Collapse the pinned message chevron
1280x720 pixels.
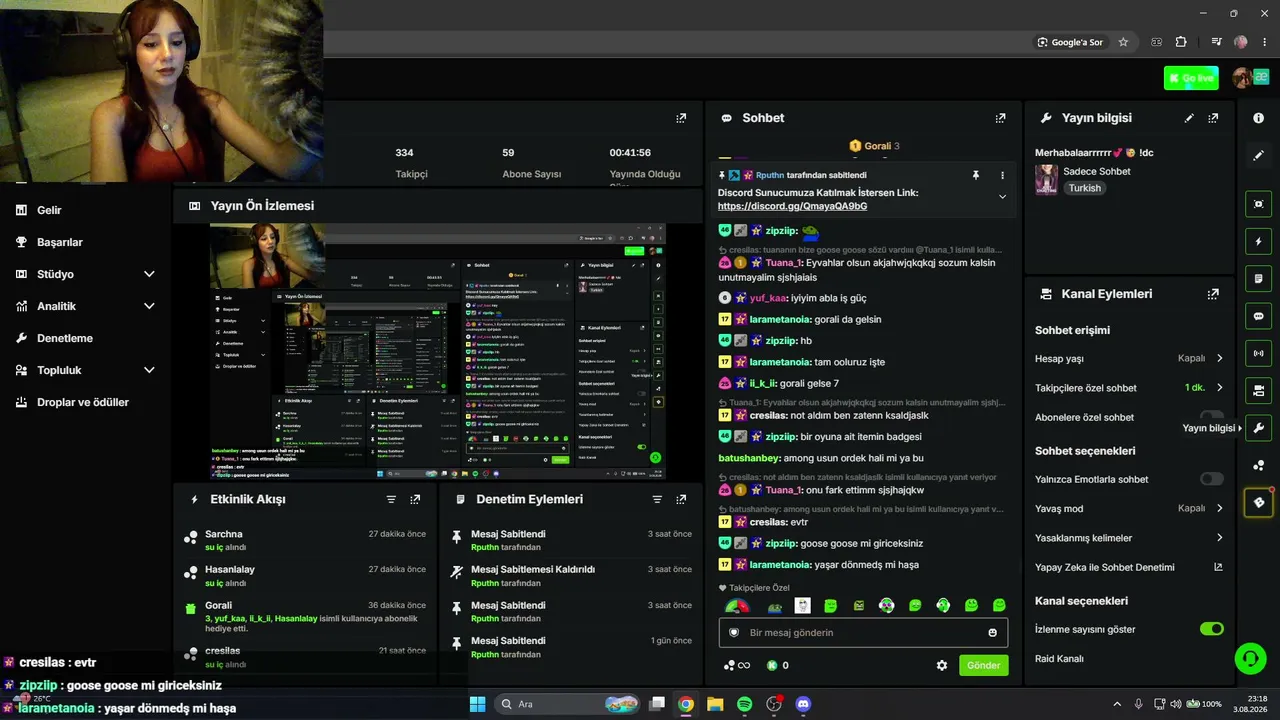1002,197
